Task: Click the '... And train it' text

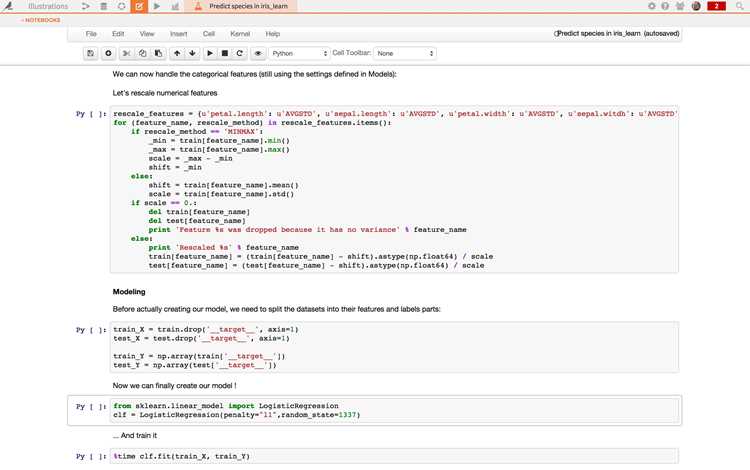Action: [135, 436]
